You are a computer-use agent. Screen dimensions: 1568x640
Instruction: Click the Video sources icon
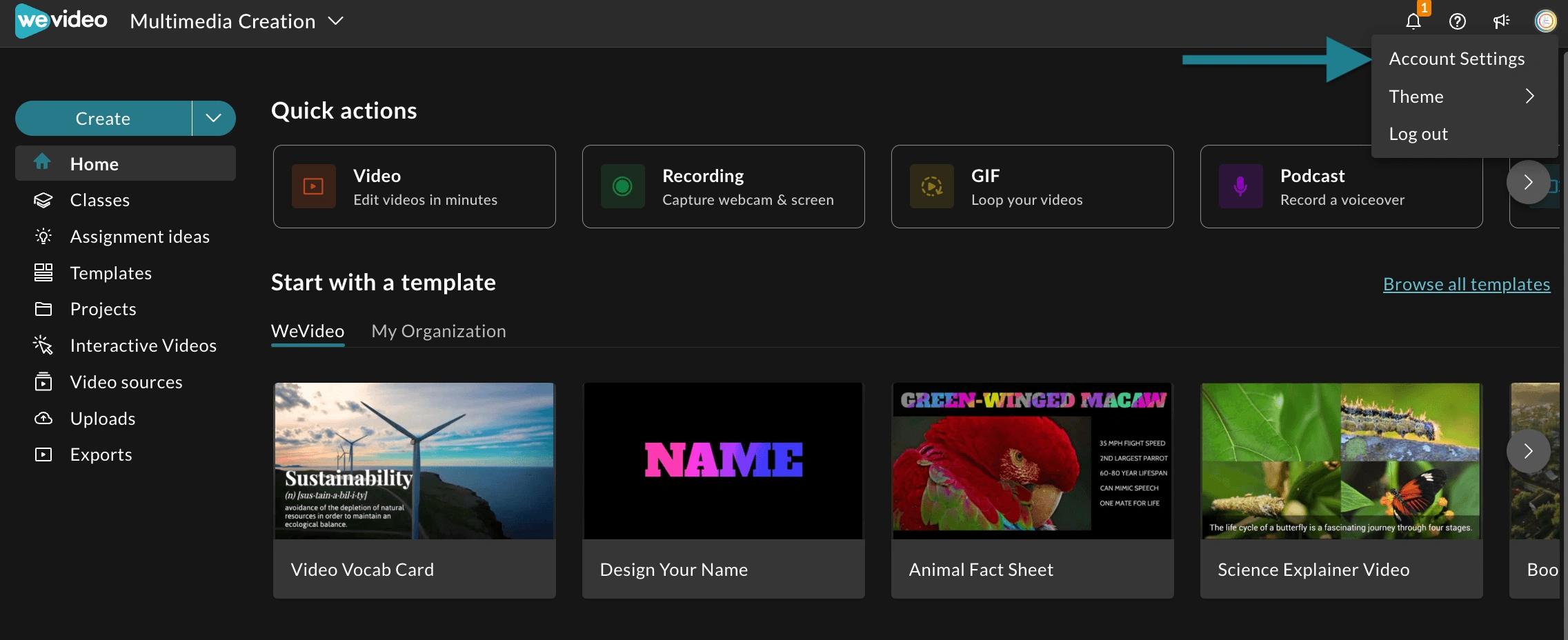coord(43,381)
